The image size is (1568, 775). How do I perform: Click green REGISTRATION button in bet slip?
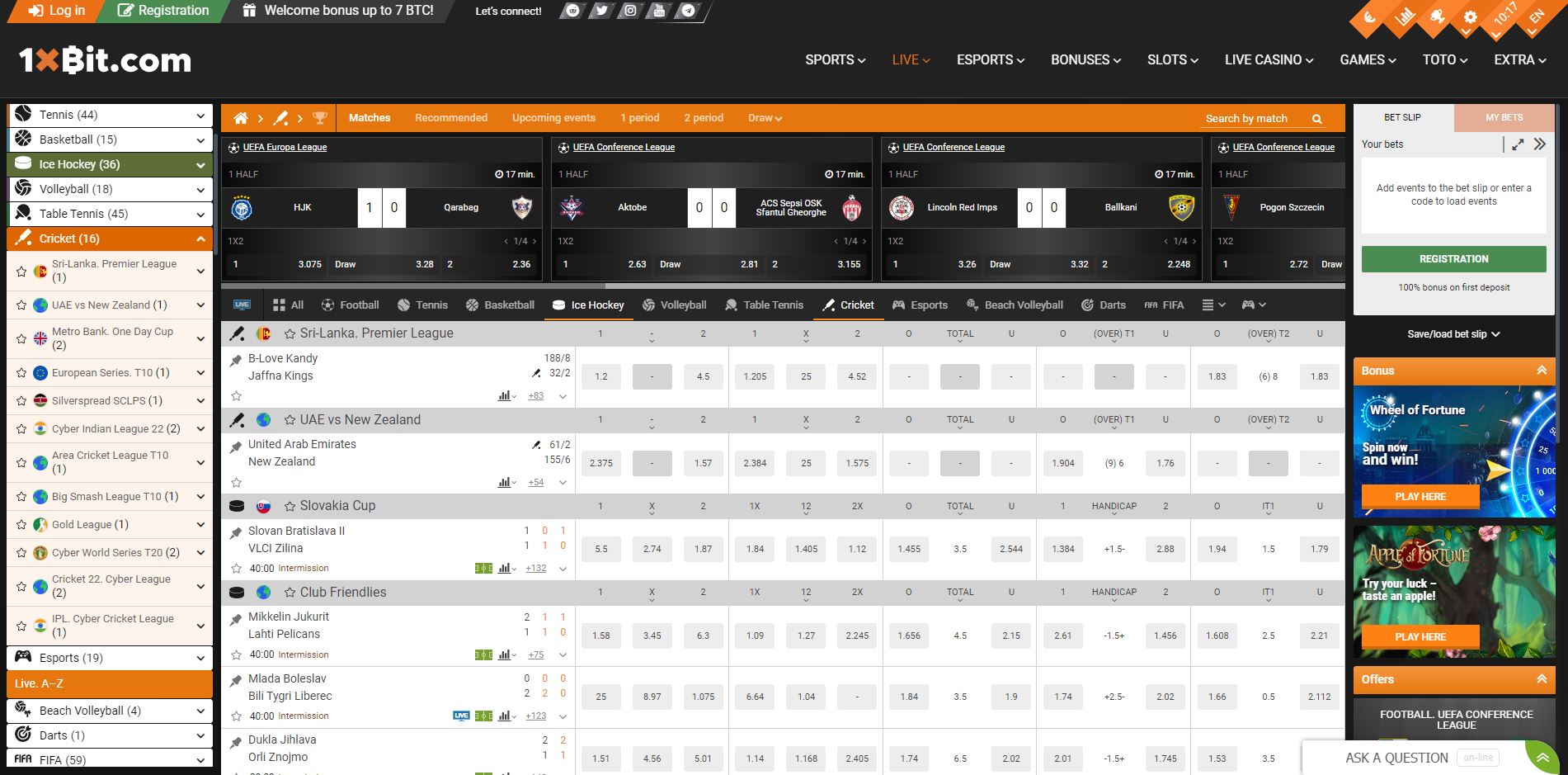1453,259
